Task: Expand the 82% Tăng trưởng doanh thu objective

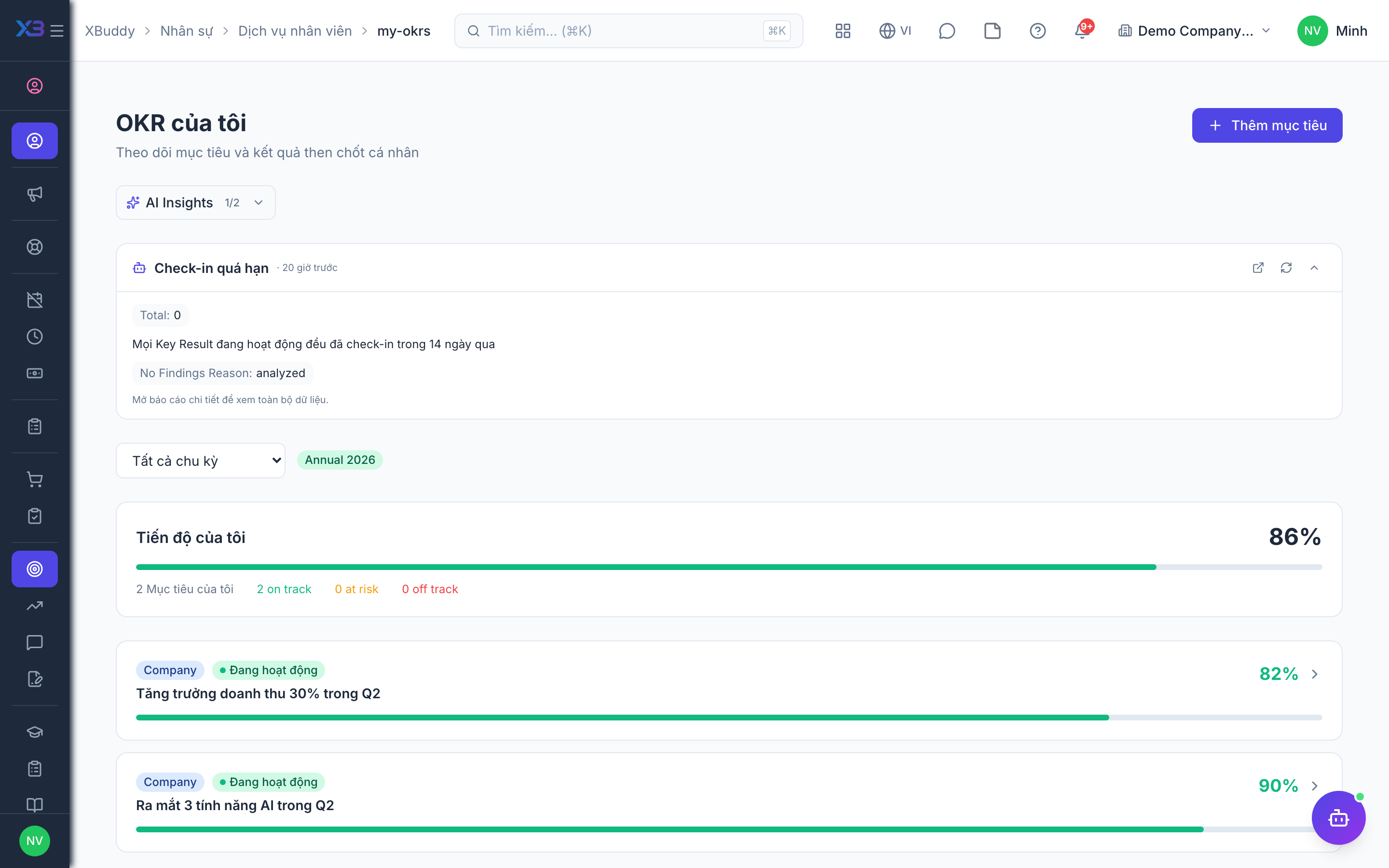Action: (1314, 674)
